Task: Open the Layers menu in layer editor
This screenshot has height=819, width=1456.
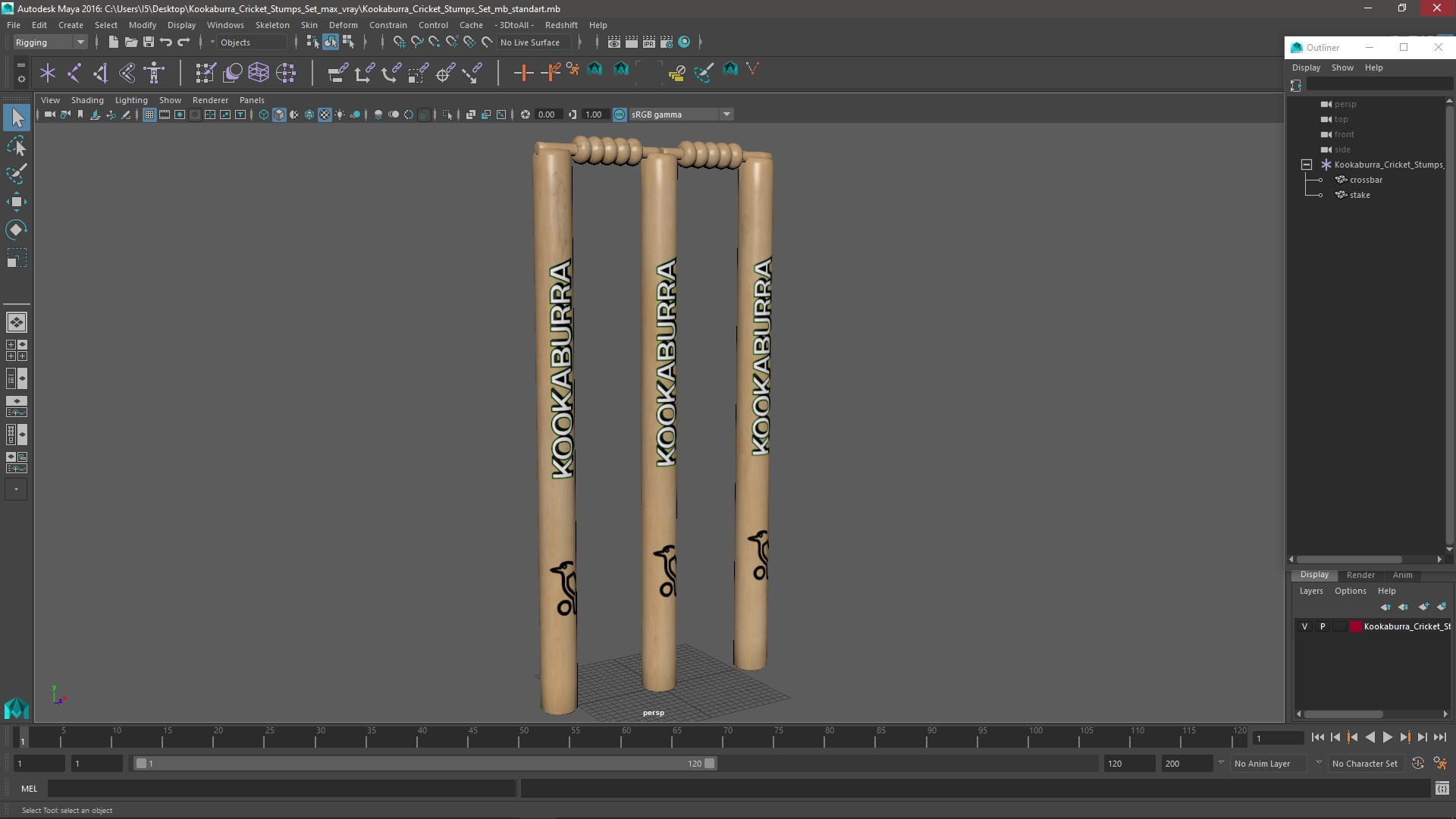Action: 1311,591
